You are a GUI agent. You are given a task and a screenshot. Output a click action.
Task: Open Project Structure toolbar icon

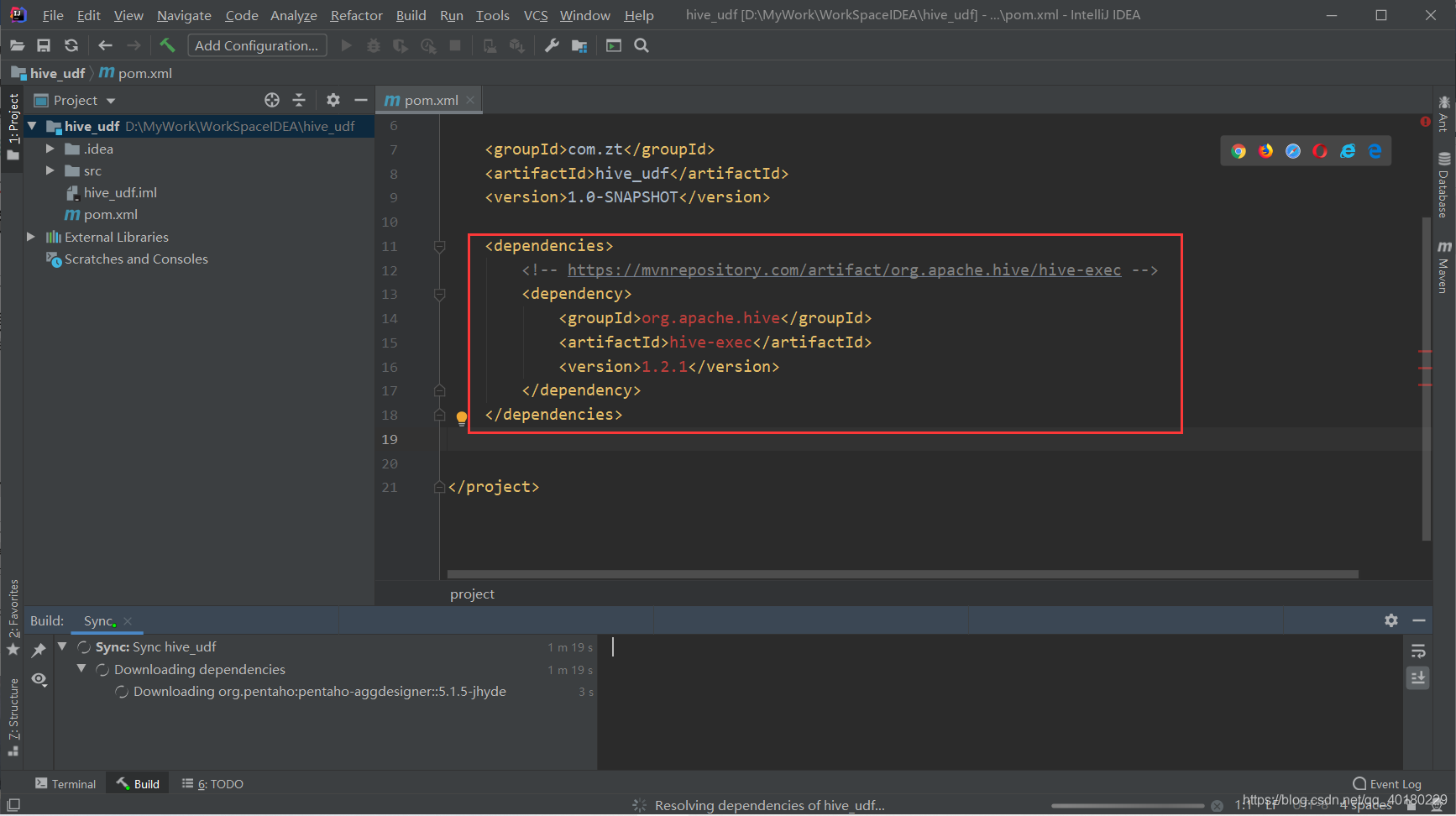point(579,45)
